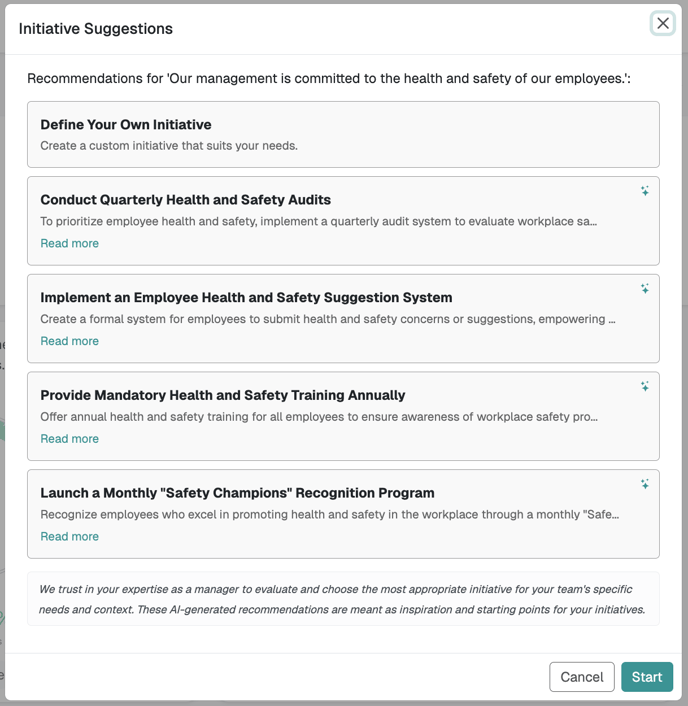Image resolution: width=688 pixels, height=706 pixels.
Task: Close the Initiative Suggestions dialog
Action: pyautogui.click(x=662, y=23)
